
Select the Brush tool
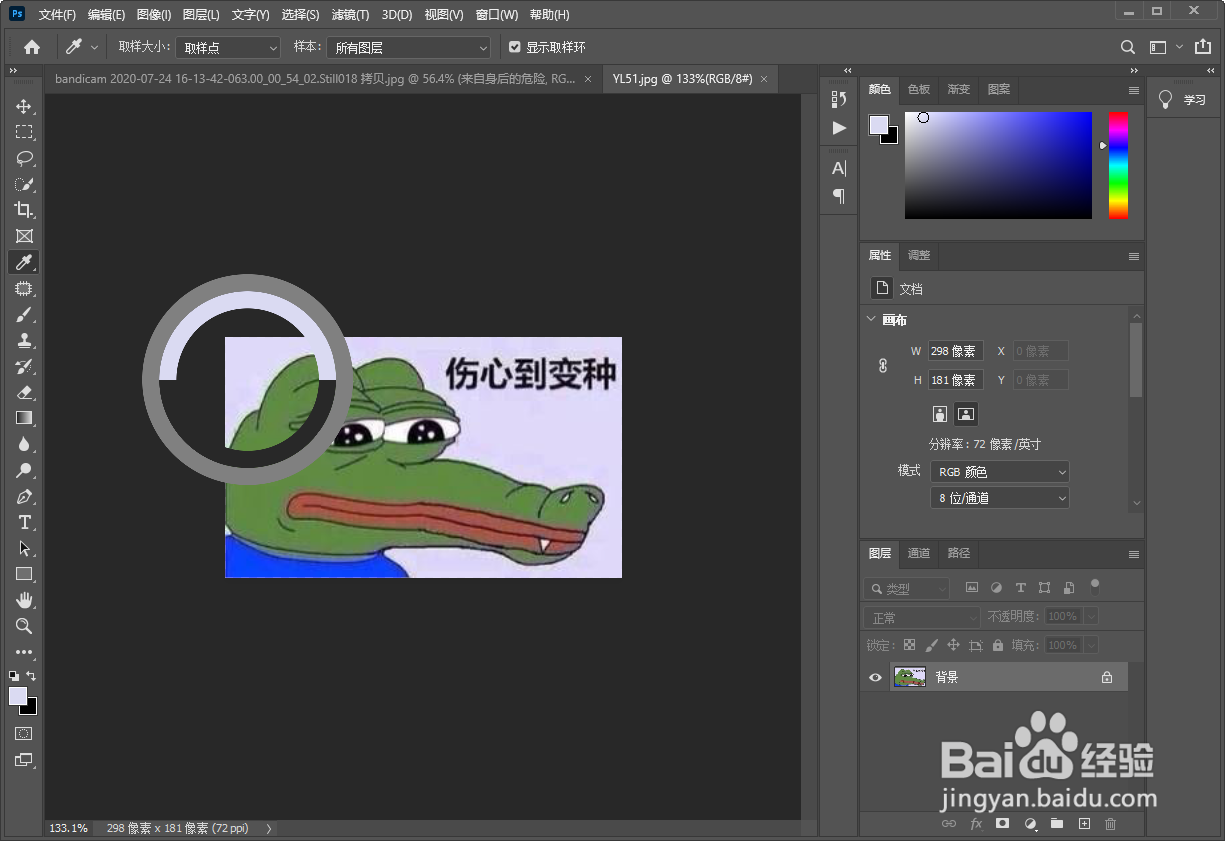coord(24,314)
